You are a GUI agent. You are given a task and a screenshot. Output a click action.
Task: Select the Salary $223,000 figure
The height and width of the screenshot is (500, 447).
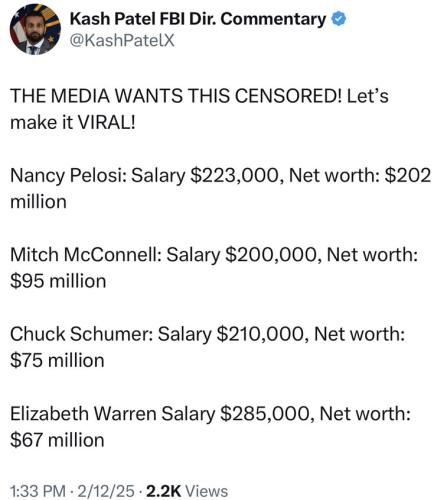(207, 176)
